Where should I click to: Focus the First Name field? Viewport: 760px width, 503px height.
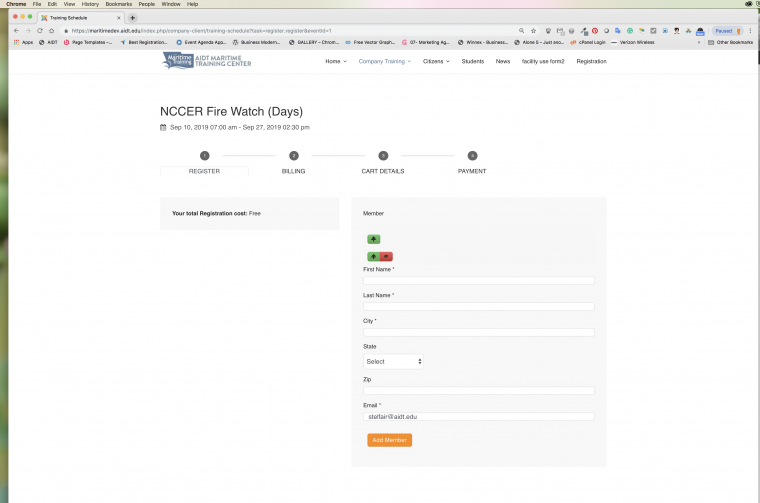(478, 281)
